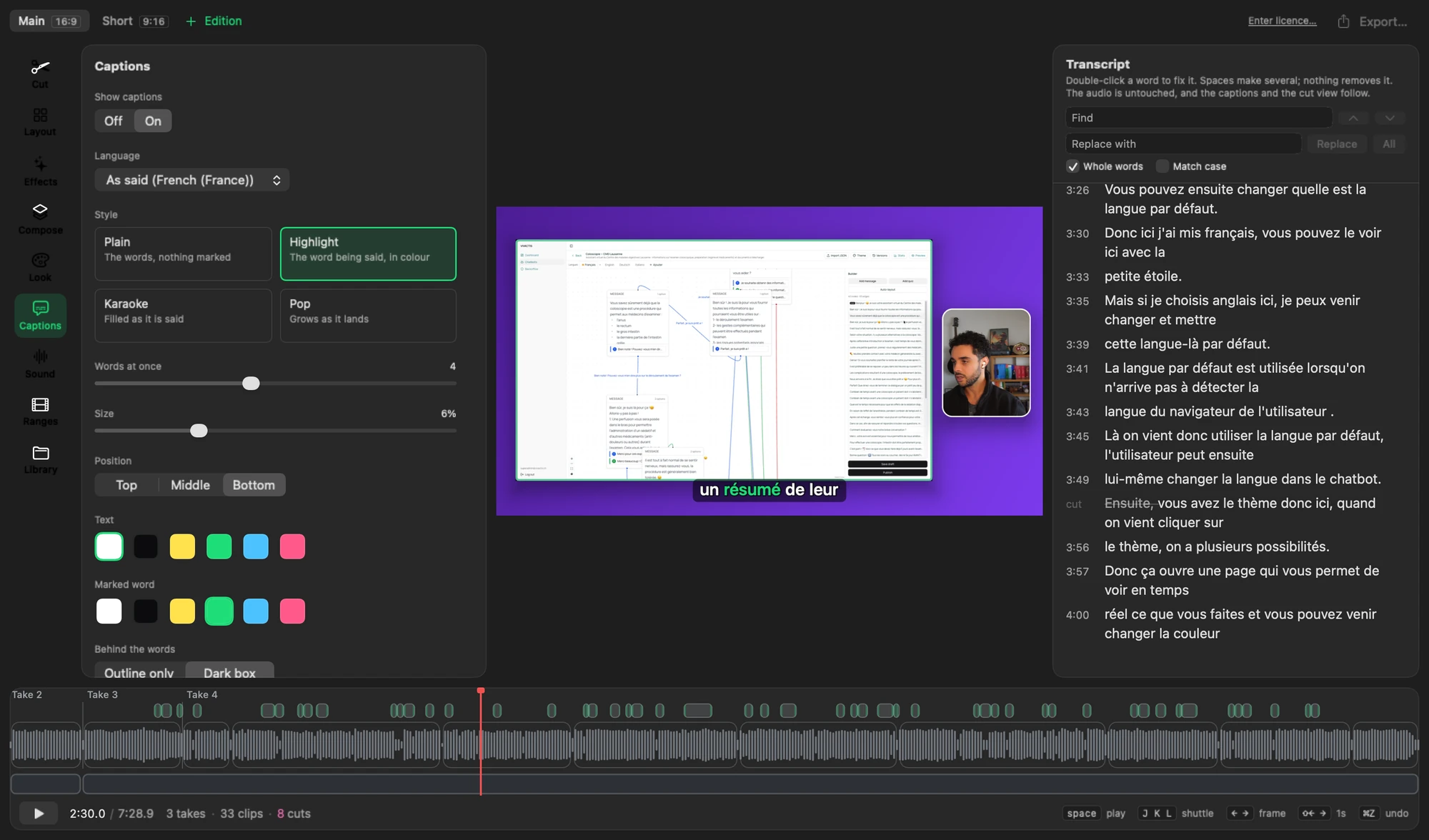
Task: Open the Compose panel
Action: point(40,219)
